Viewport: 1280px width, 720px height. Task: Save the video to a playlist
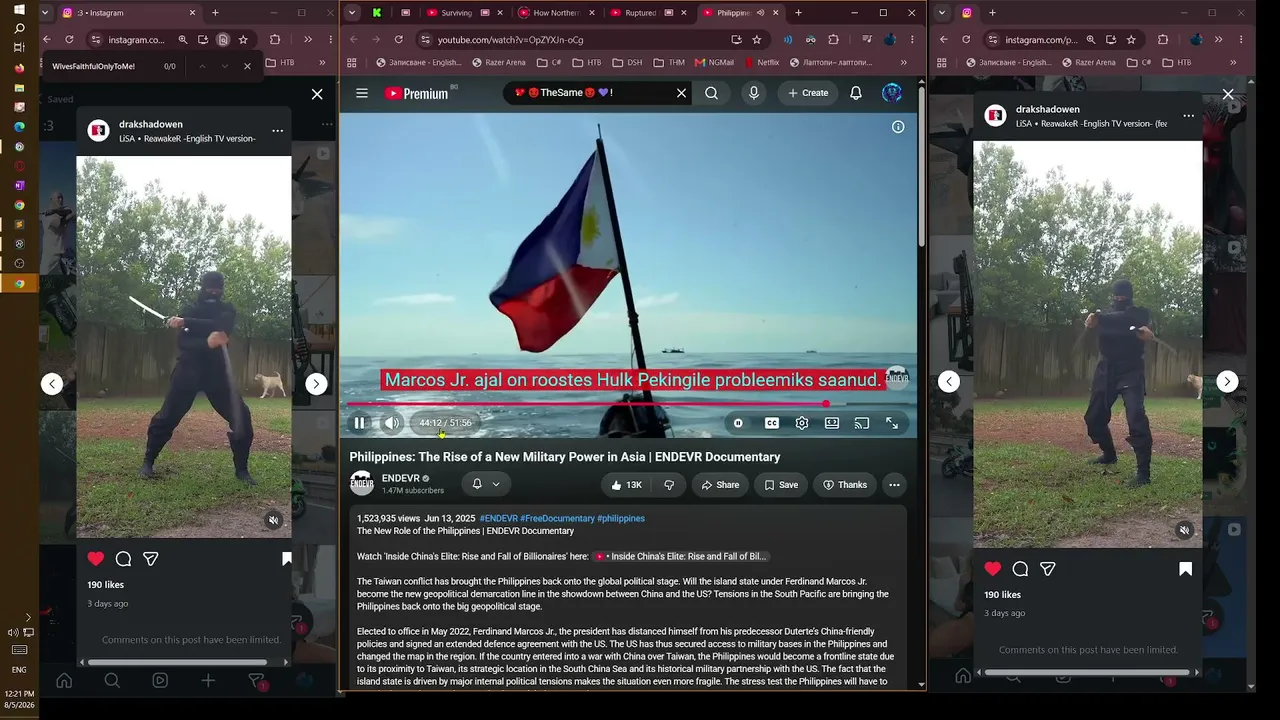coord(781,485)
